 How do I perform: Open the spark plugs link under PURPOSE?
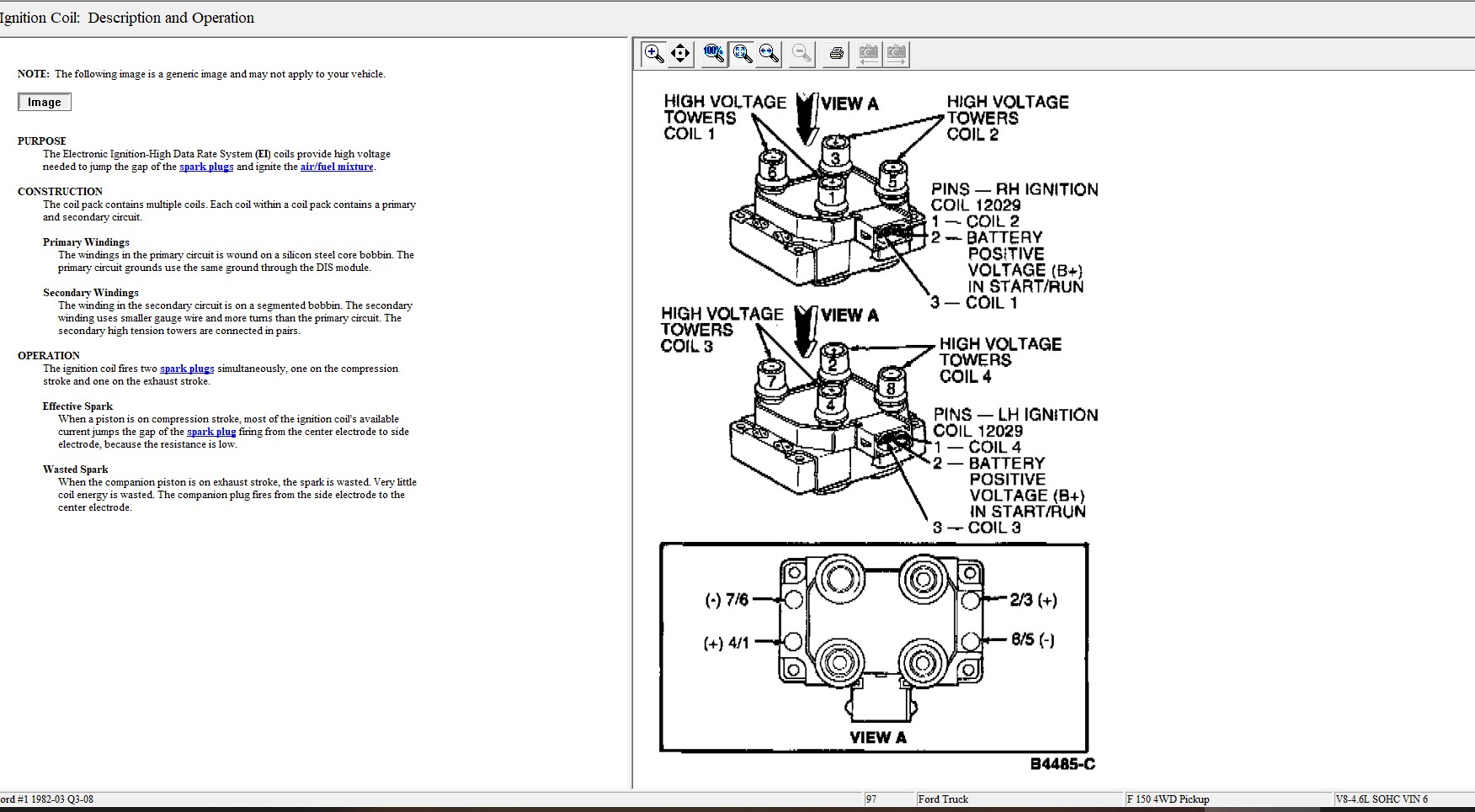tap(206, 167)
